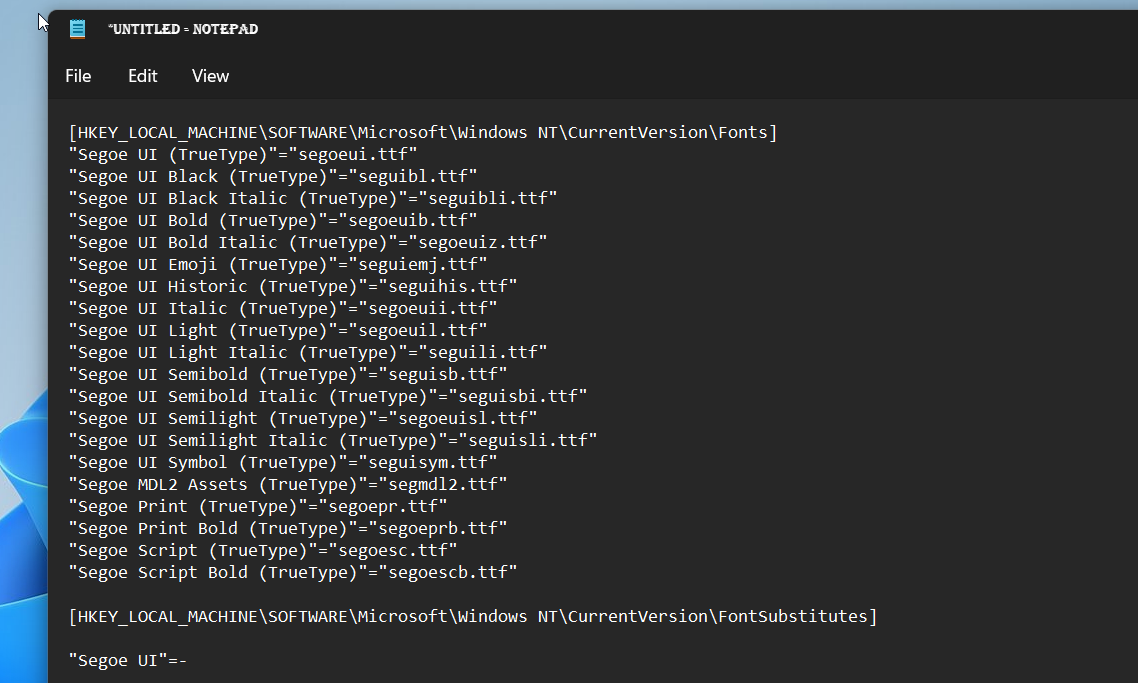1138x683 pixels.
Task: Open the View menu
Action: point(210,76)
